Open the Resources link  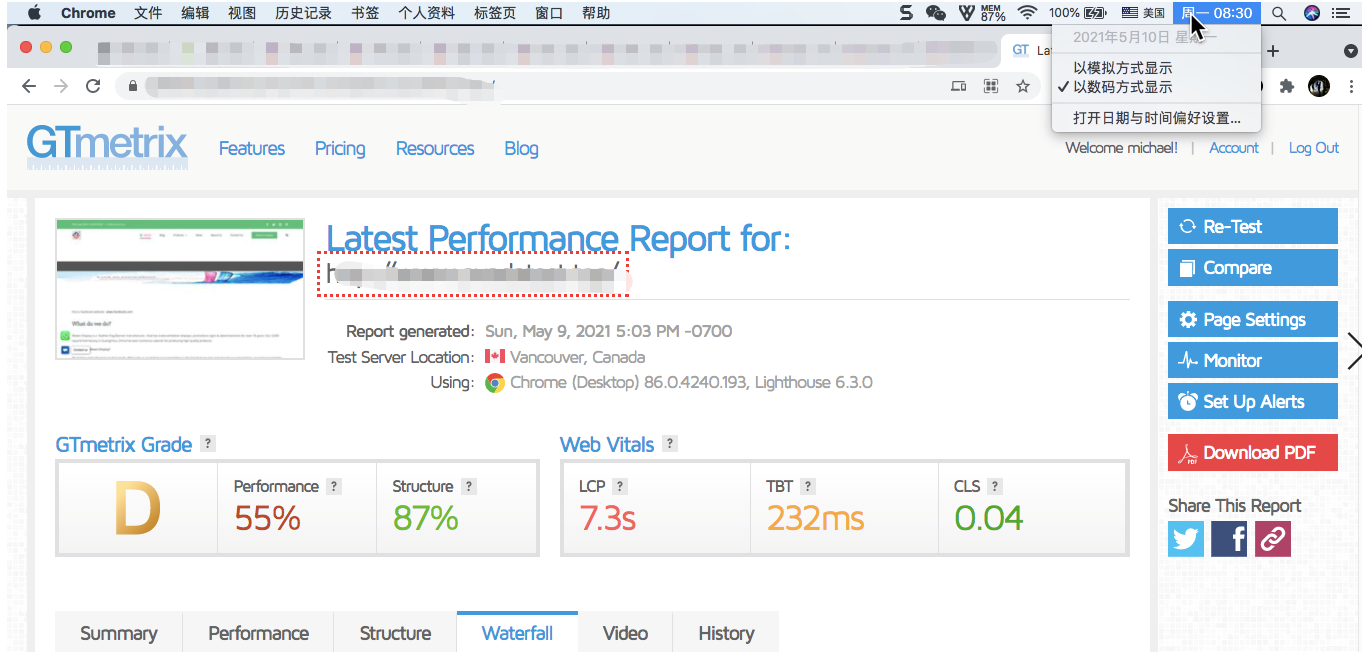435,148
